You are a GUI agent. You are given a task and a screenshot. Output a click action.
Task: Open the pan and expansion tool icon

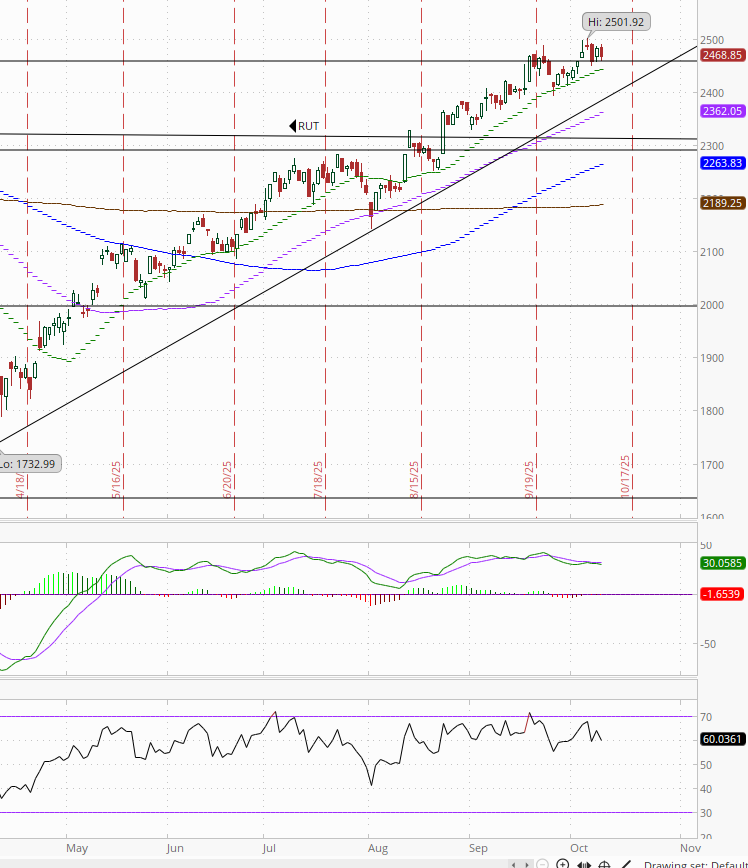coord(584,865)
